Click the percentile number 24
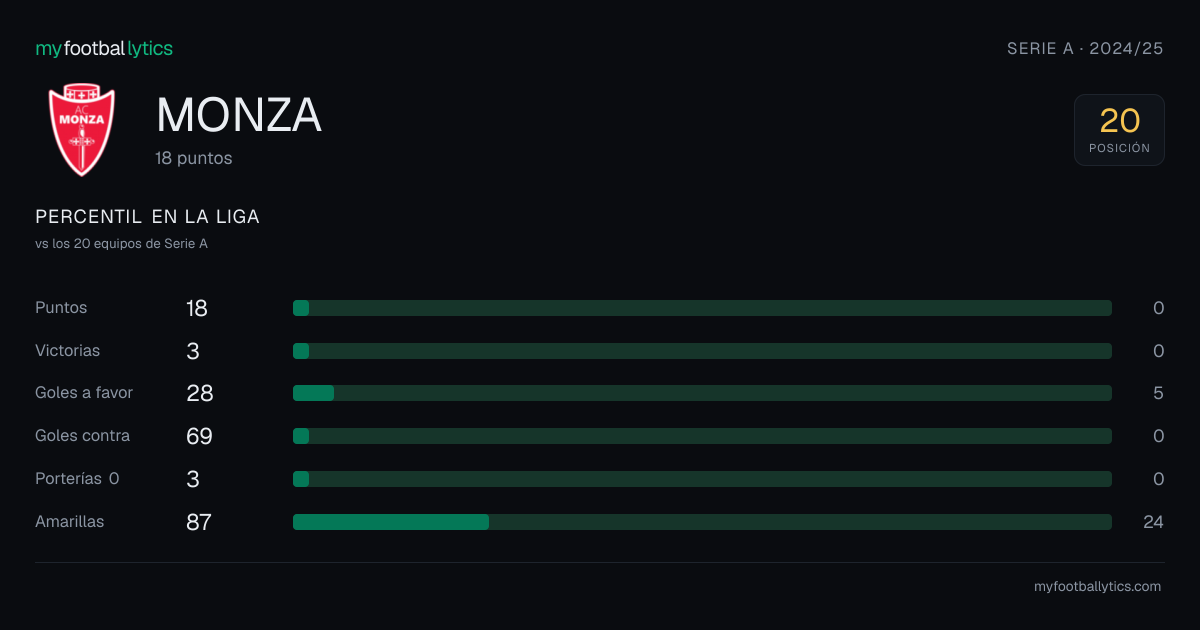 pyautogui.click(x=1153, y=522)
